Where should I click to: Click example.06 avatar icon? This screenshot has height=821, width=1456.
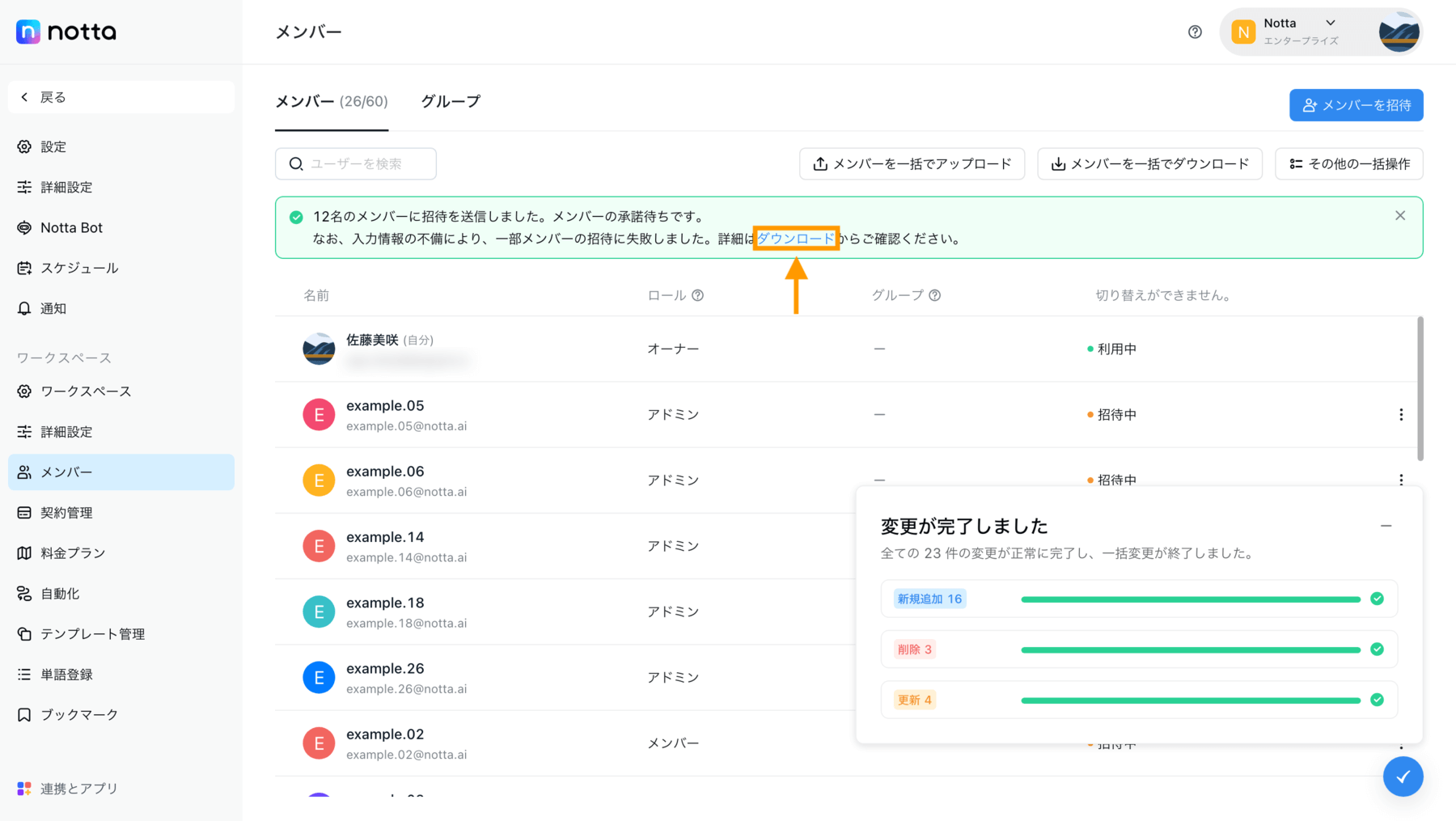(x=319, y=480)
